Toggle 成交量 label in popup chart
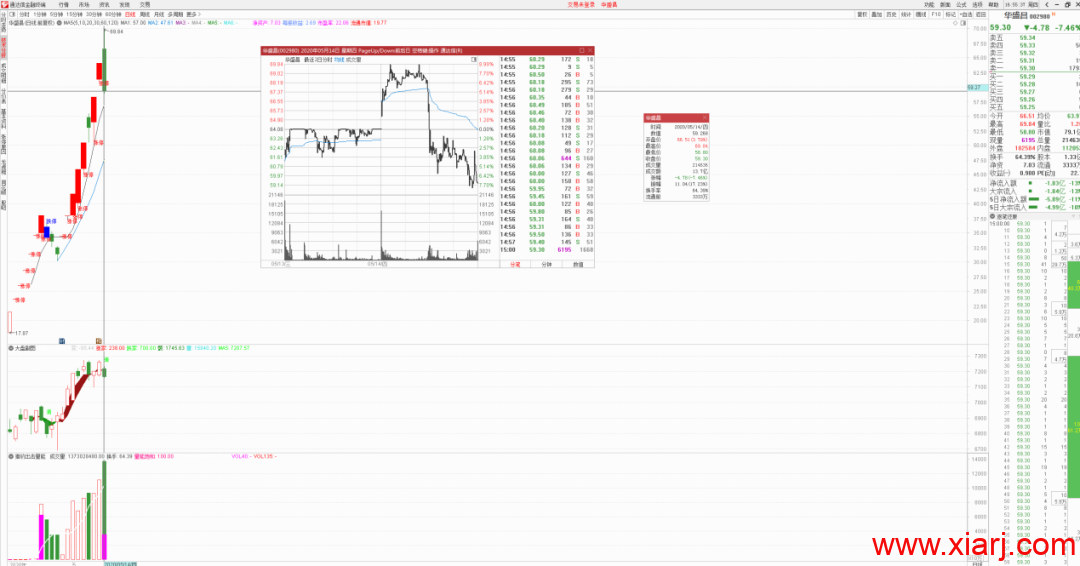1080x566 pixels. pyautogui.click(x=353, y=60)
